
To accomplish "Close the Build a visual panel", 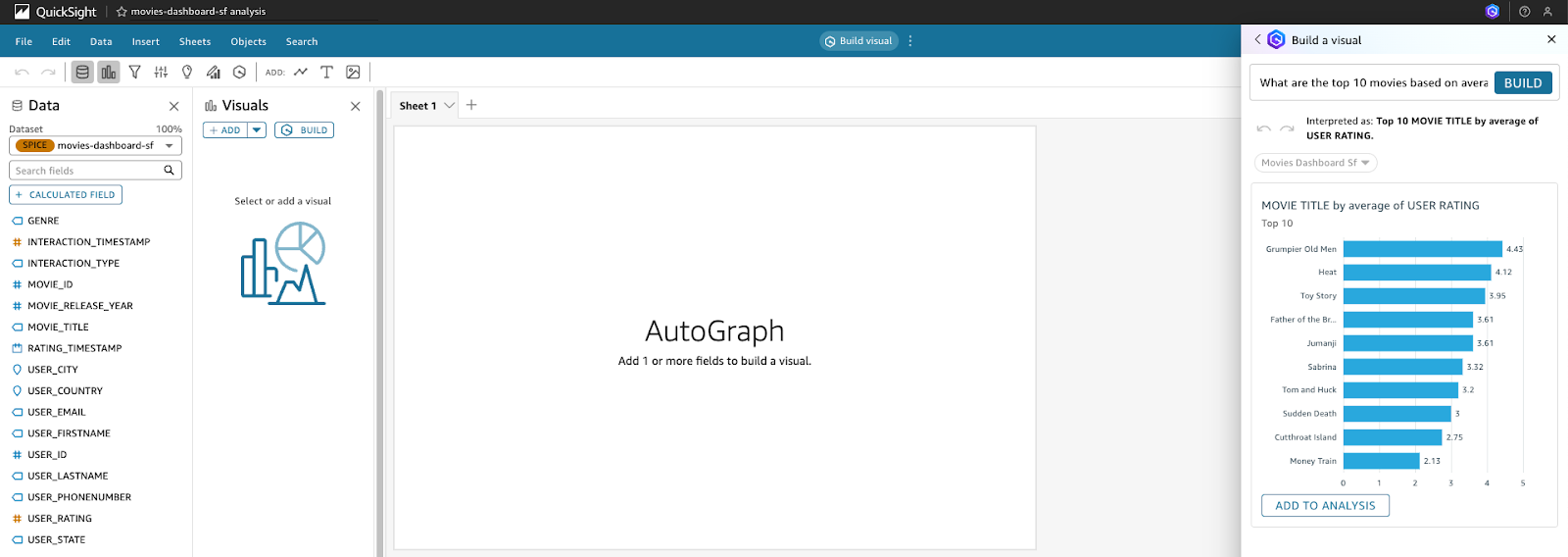I will 1551,39.
